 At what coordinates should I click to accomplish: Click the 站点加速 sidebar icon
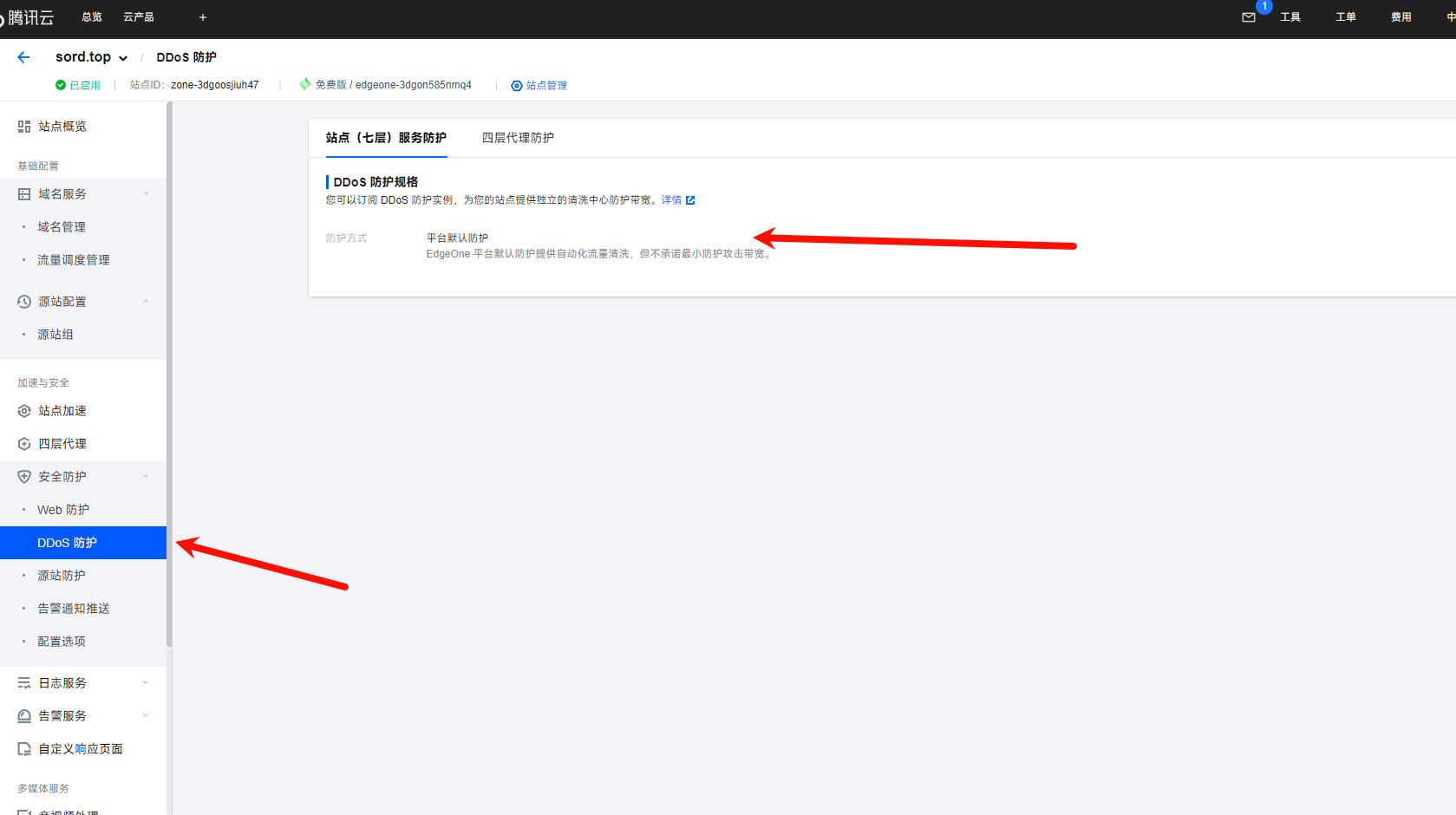tap(24, 411)
